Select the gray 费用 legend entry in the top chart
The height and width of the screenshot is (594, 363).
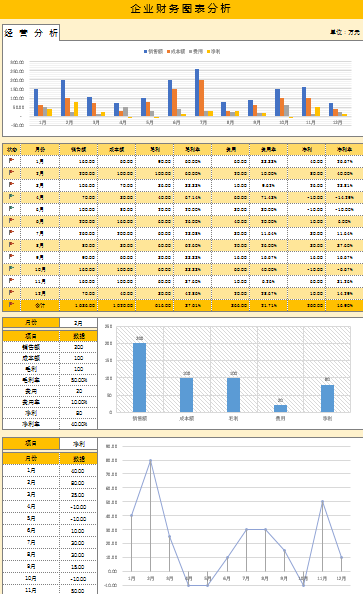point(196,52)
